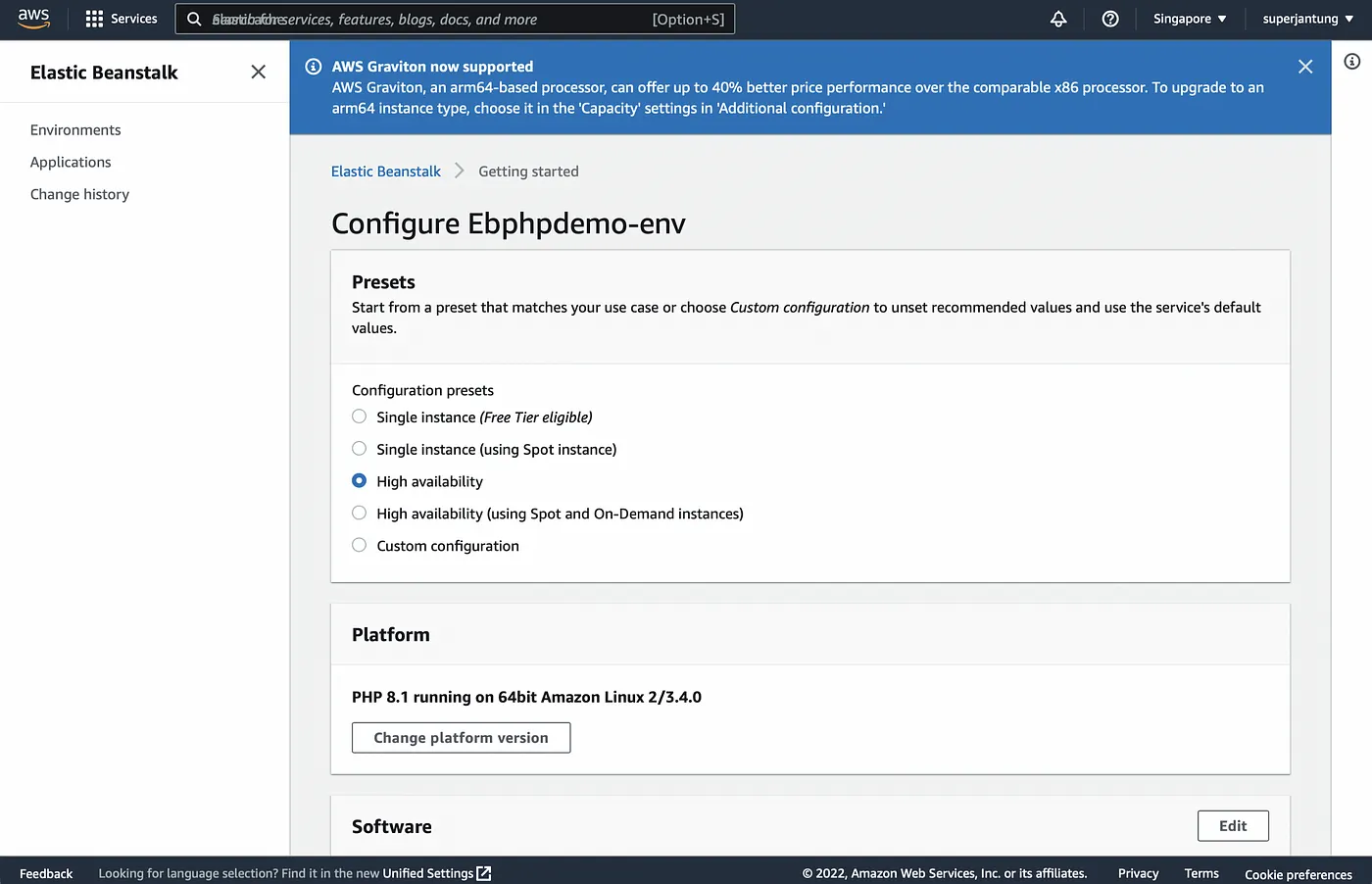1372x884 pixels.
Task: Open the help question mark icon
Action: (x=1110, y=19)
